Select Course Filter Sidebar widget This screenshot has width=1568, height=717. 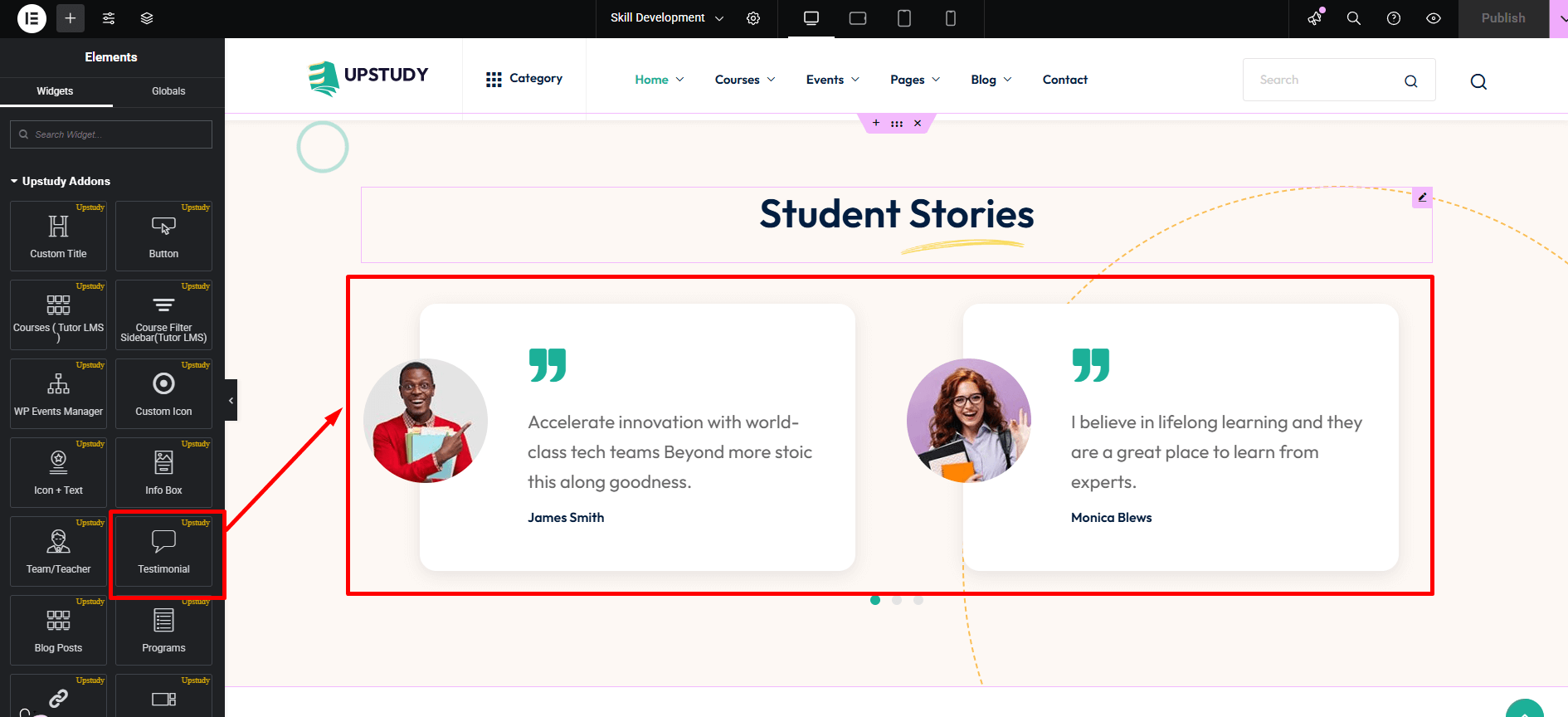[x=163, y=315]
